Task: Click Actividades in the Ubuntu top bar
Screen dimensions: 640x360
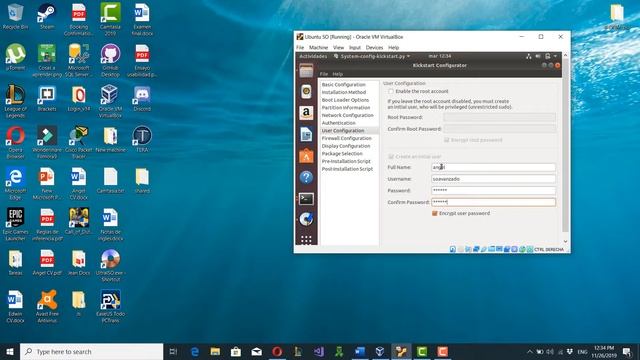Action: click(313, 56)
